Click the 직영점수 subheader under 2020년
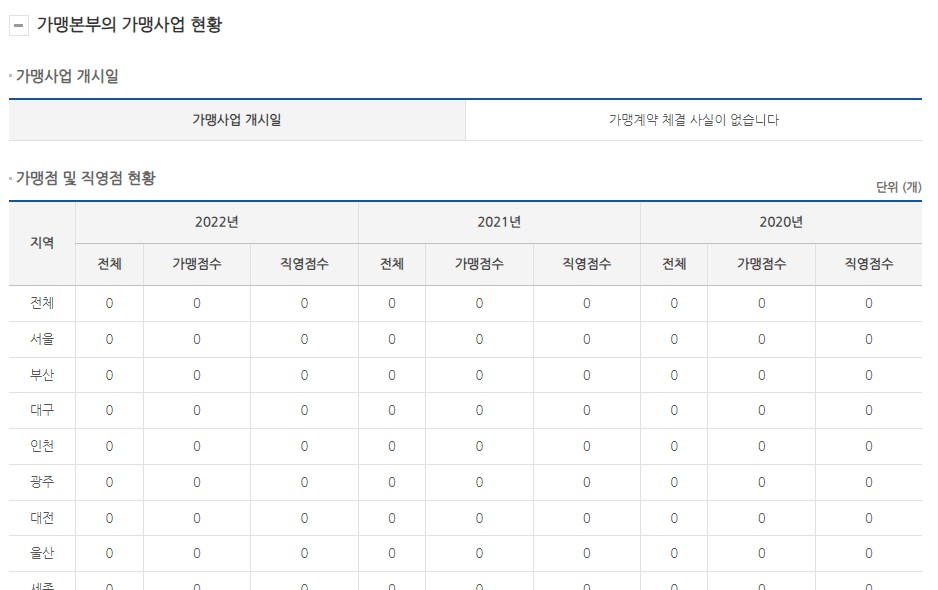 coord(869,264)
